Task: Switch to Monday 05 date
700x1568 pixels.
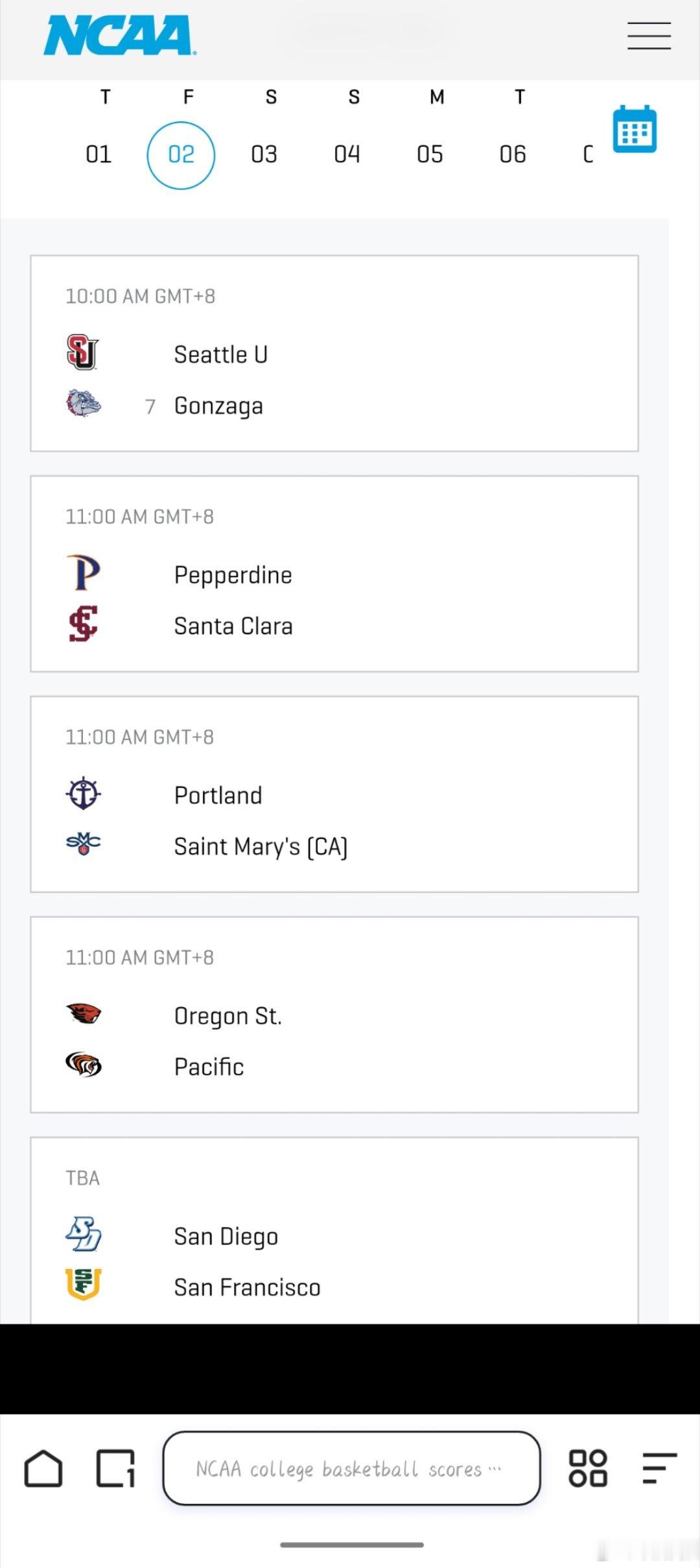Action: pos(430,154)
